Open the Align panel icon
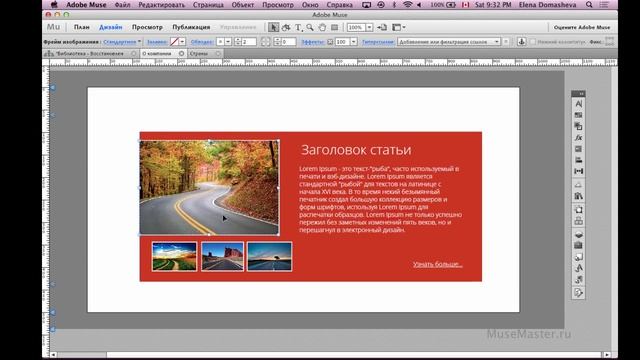 coord(578,160)
